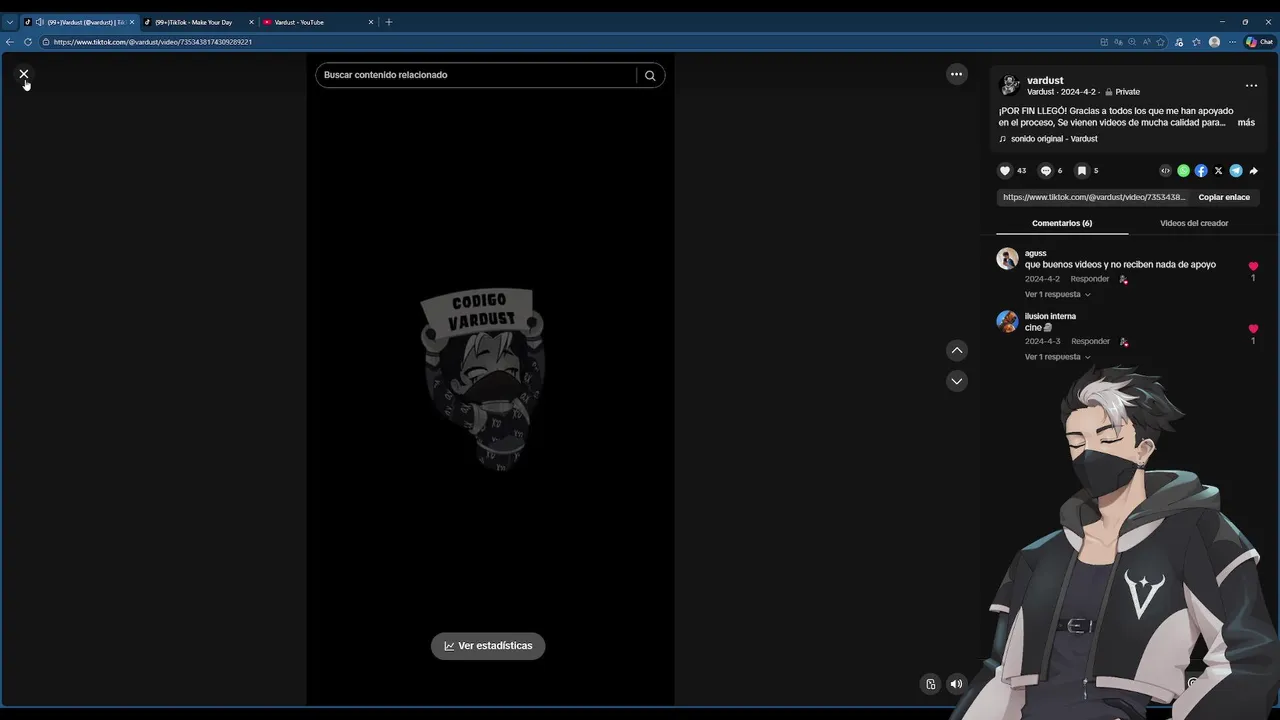1280x720 pixels.
Task: Open the browser profile avatar
Action: pos(1214,42)
